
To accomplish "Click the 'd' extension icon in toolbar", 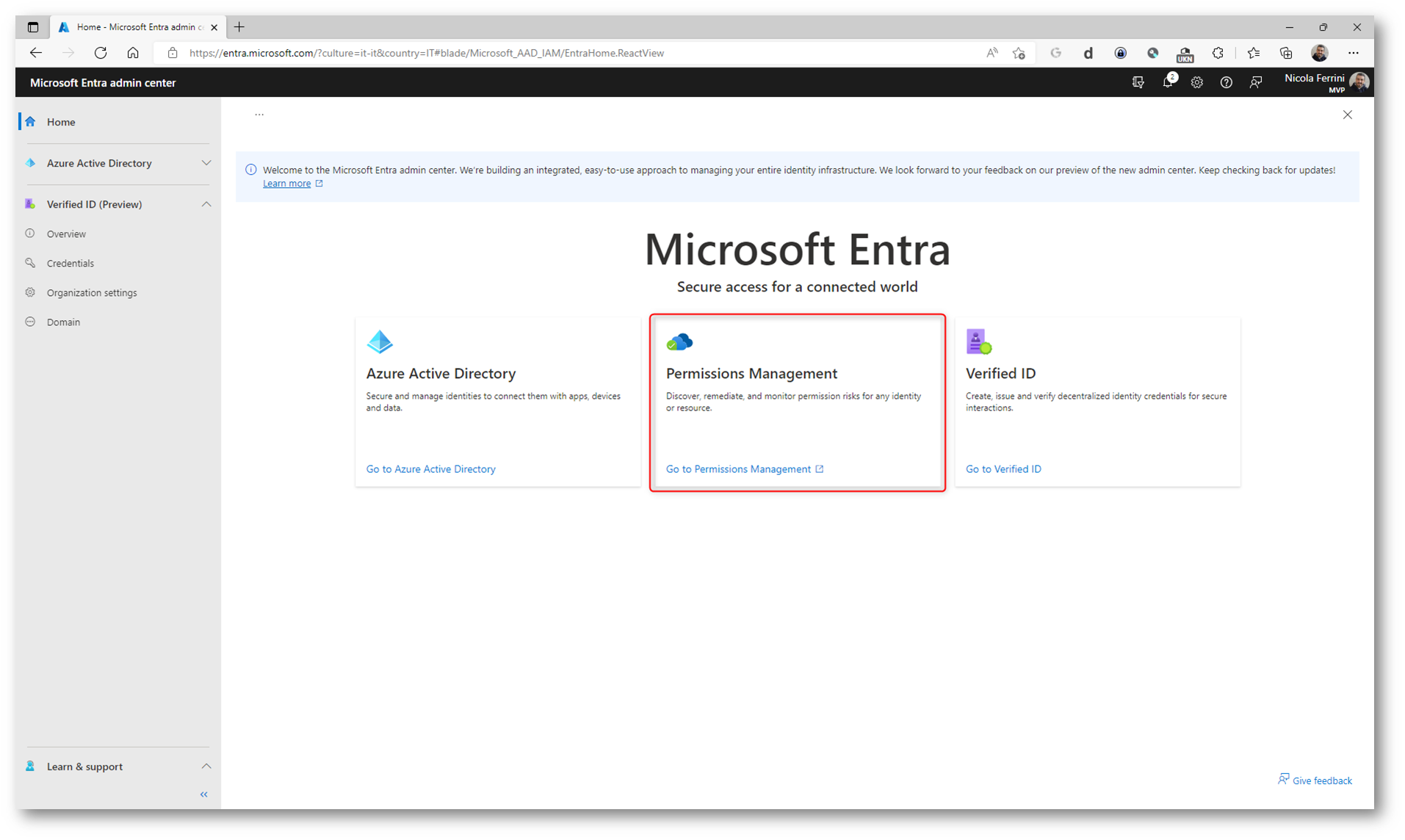I will [1088, 53].
